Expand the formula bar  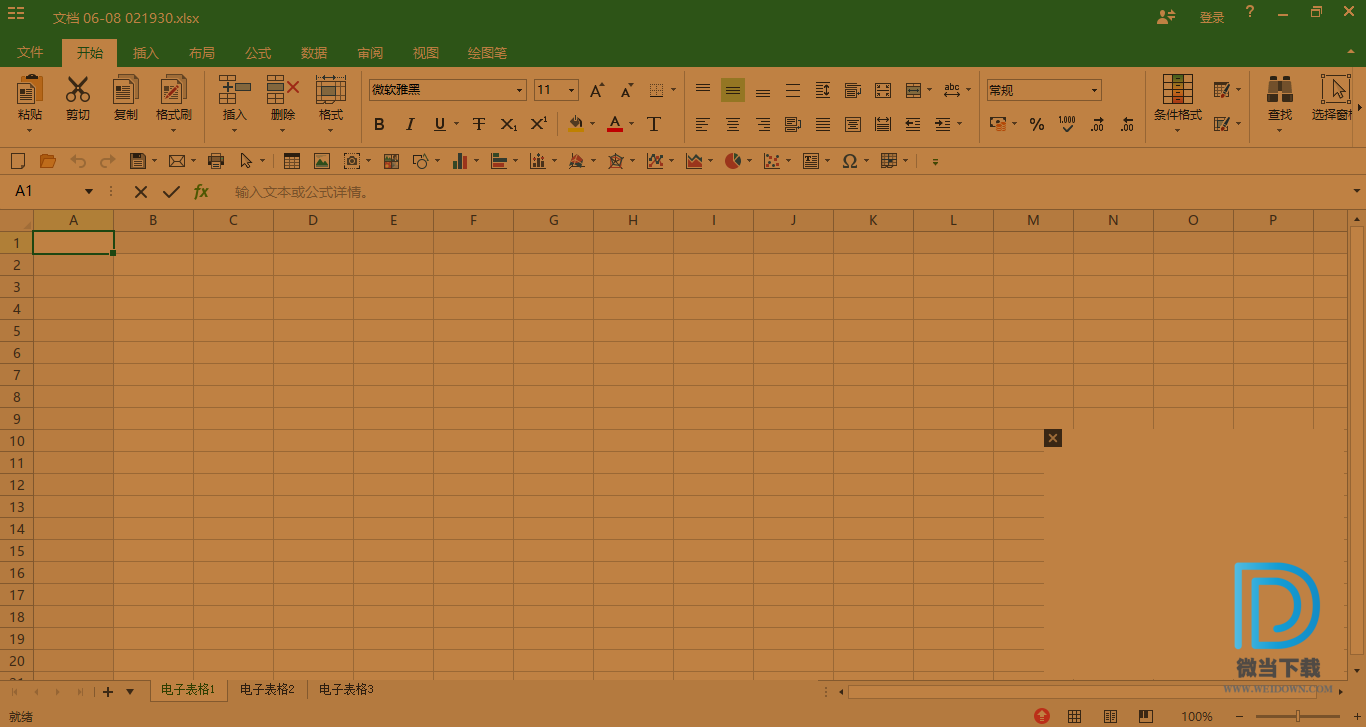(x=1356, y=191)
